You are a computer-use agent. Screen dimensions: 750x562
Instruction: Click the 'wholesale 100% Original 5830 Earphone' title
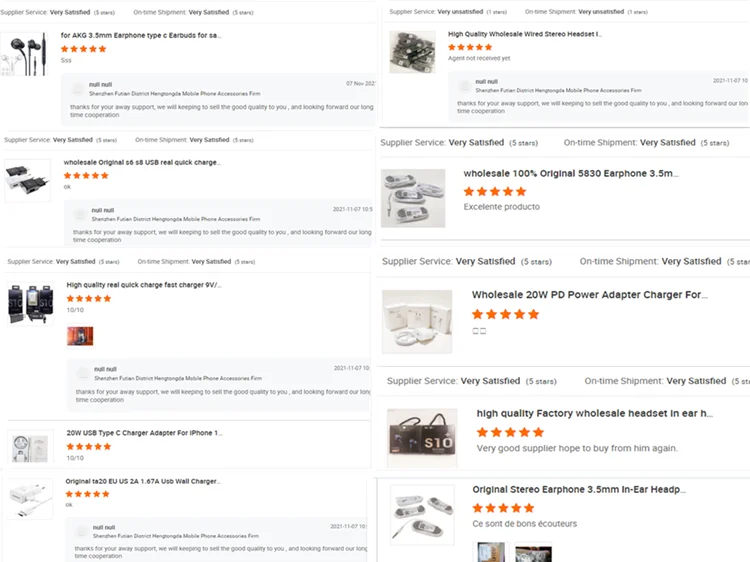(x=571, y=173)
